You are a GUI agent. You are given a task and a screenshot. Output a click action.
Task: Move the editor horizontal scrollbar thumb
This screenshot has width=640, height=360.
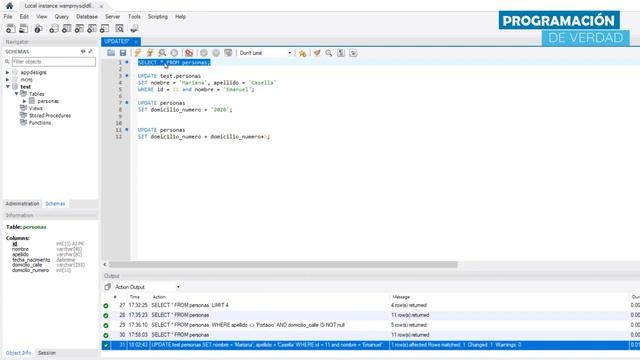(x=283, y=264)
